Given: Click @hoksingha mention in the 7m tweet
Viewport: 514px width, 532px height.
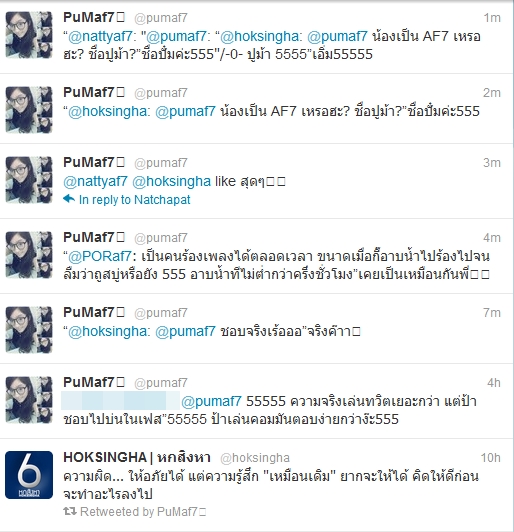Looking at the screenshot, I should [x=107, y=331].
